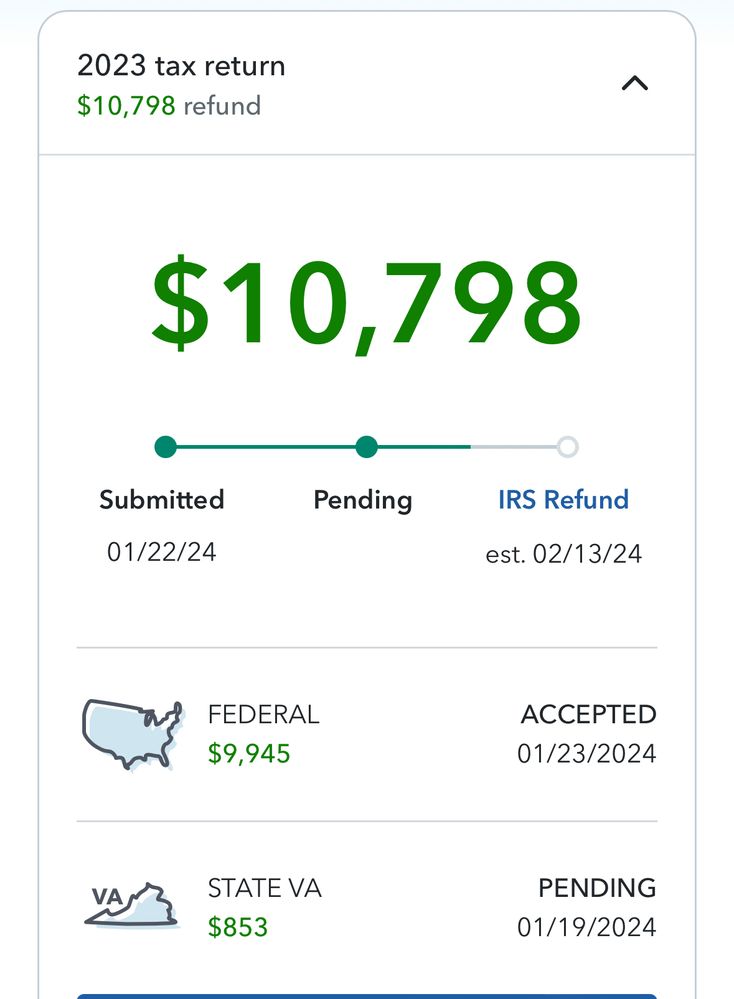The width and height of the screenshot is (734, 999).
Task: Click the Federal refund amount $9,945
Action: (249, 753)
